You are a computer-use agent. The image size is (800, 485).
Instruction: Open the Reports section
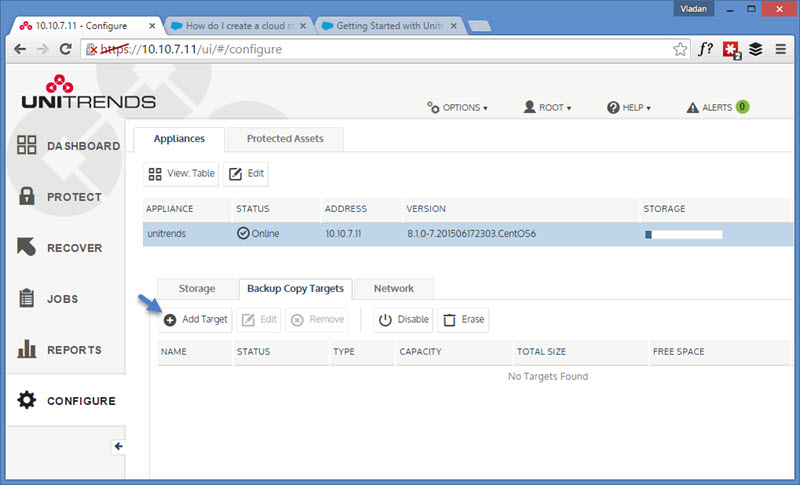[59, 349]
